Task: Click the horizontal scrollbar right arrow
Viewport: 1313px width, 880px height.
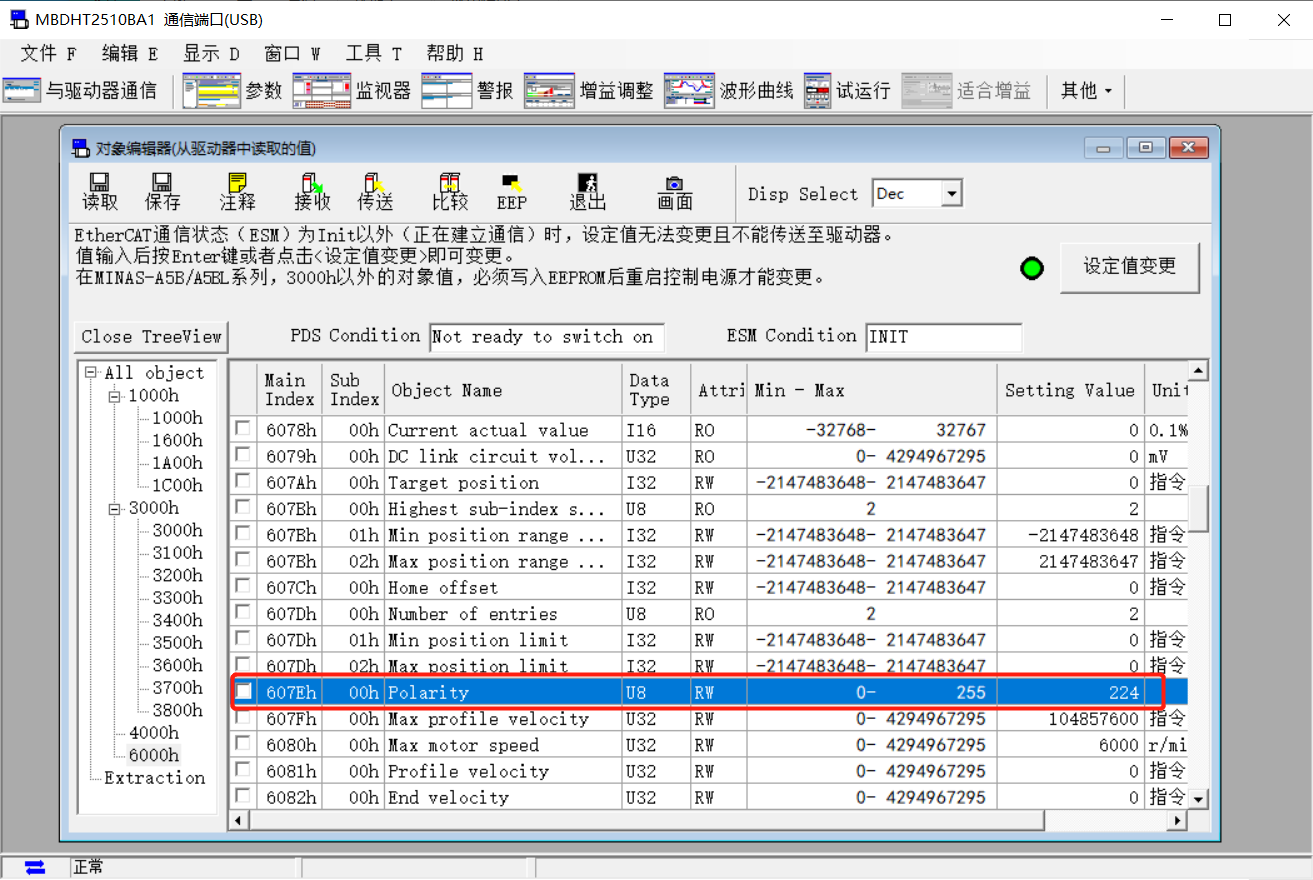Action: (x=1178, y=820)
